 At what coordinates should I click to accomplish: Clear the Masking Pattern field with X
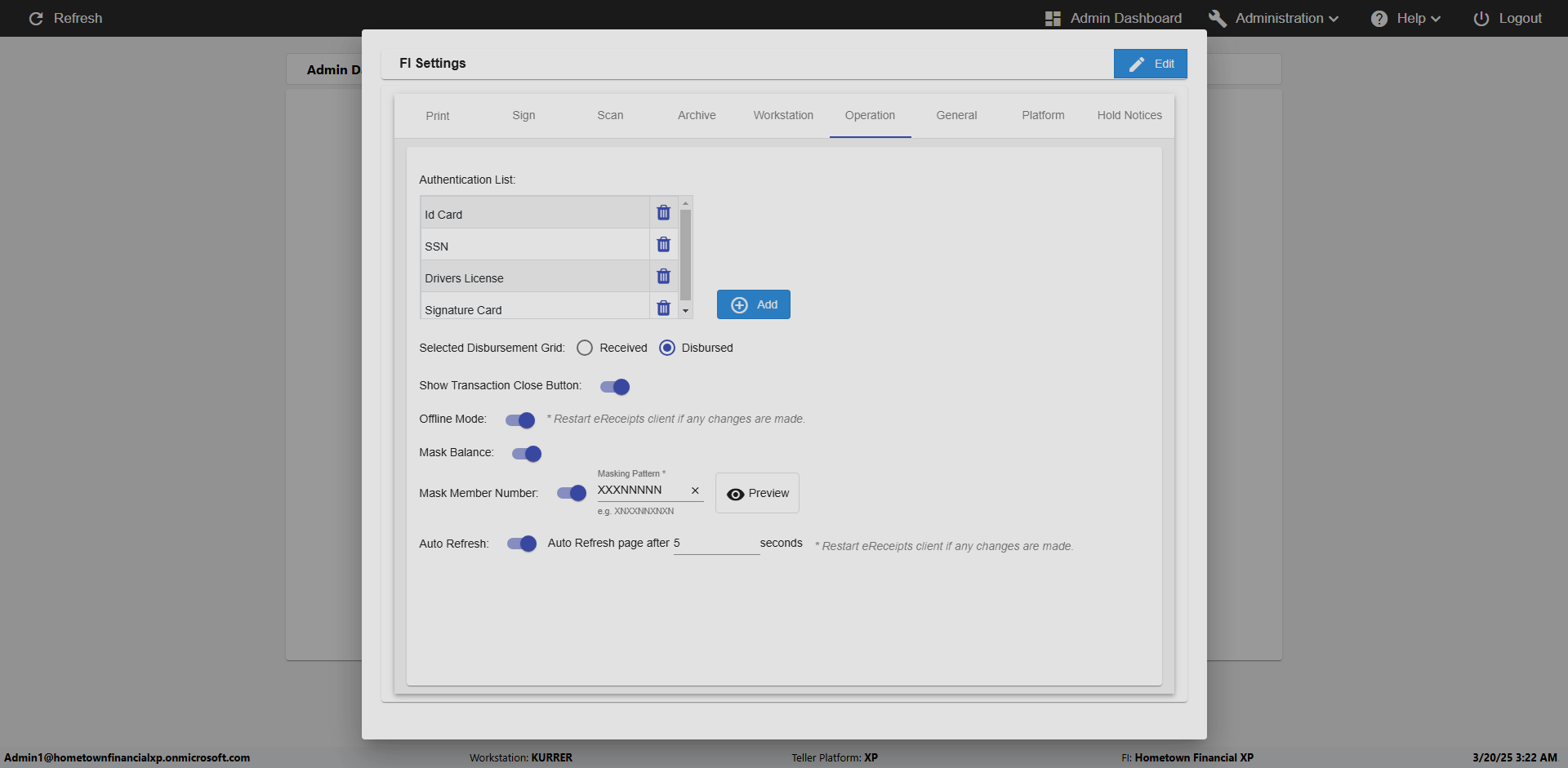[695, 491]
